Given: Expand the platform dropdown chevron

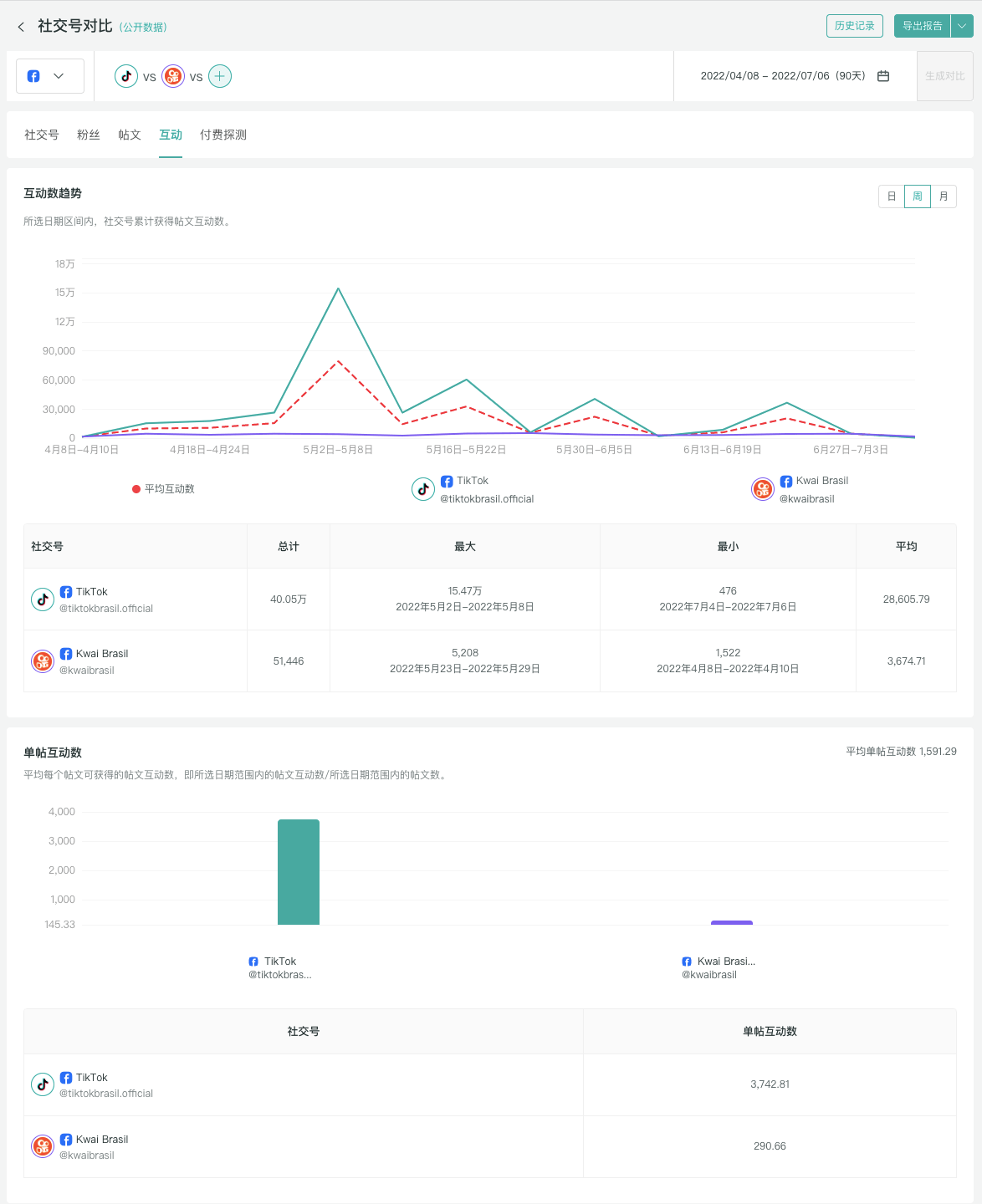Looking at the screenshot, I should click(59, 76).
